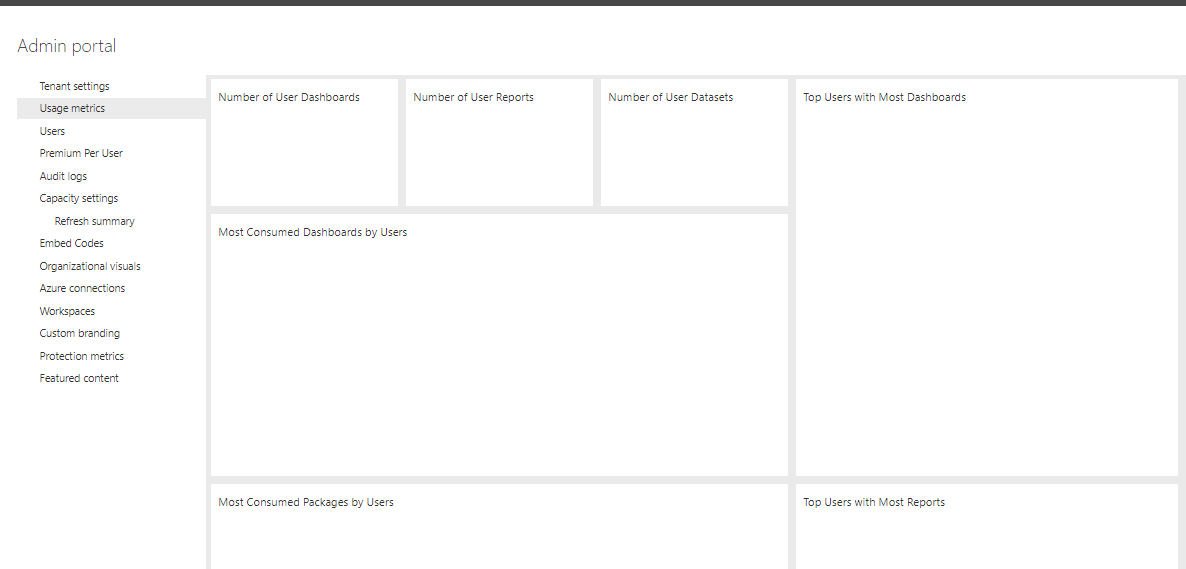Click Top Users with Most Dashboards title
Viewport: 1186px width, 569px height.
884,98
